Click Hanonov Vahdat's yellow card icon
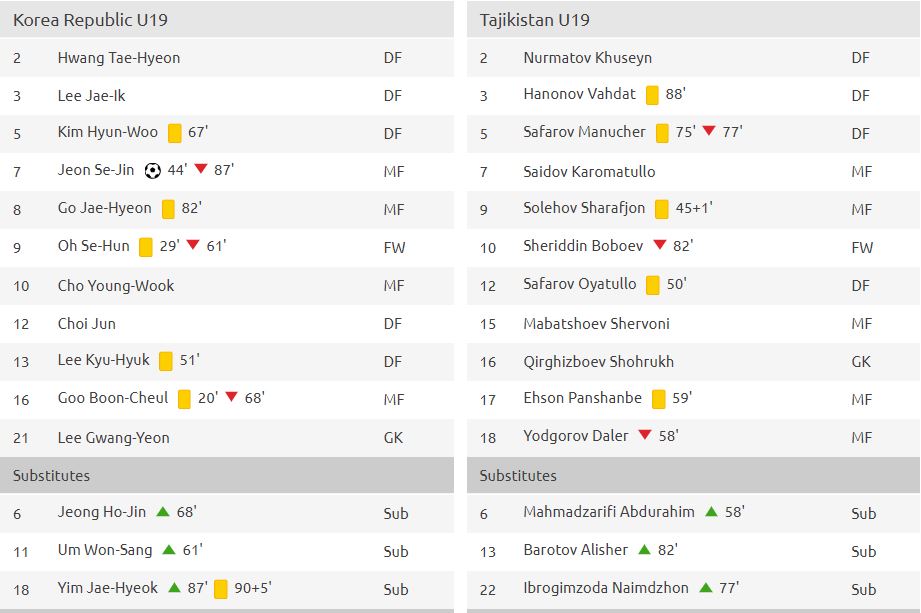 pyautogui.click(x=652, y=95)
